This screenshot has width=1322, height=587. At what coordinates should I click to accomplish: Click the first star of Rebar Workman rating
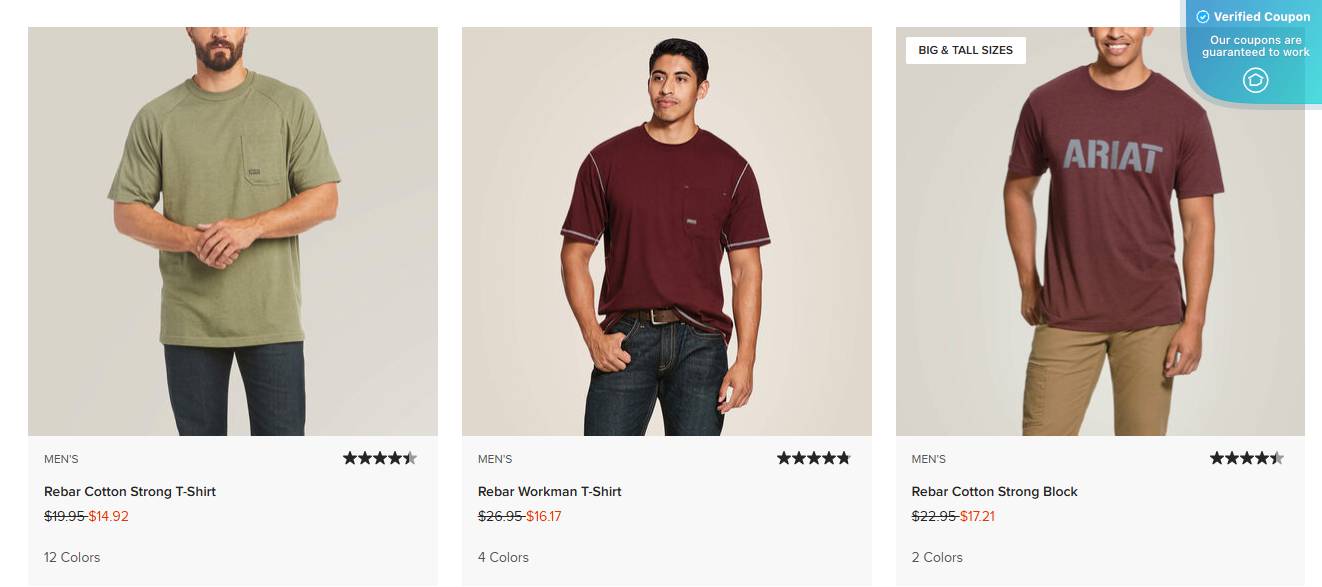(x=785, y=457)
